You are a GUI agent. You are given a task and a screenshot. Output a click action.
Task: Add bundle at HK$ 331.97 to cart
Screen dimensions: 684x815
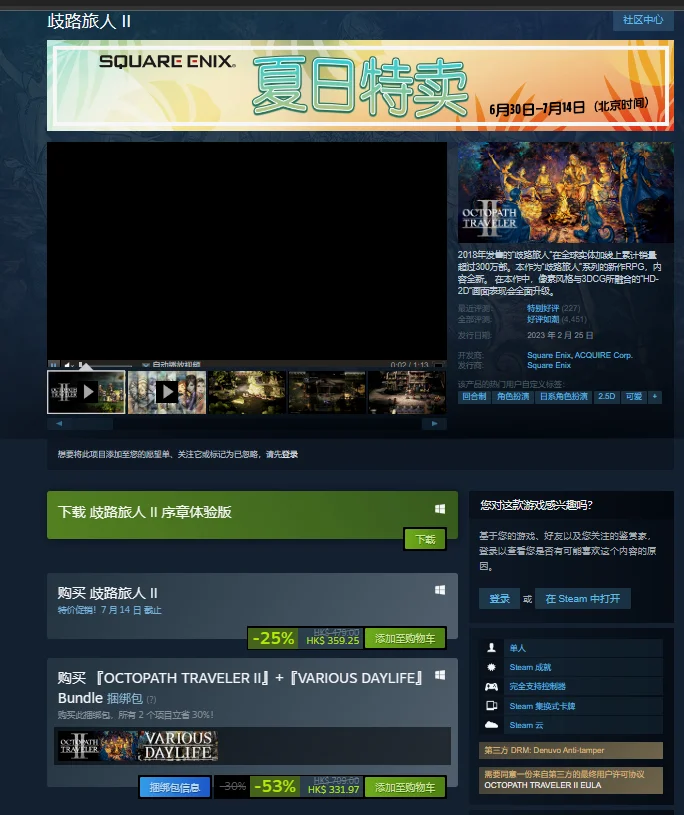tap(405, 787)
